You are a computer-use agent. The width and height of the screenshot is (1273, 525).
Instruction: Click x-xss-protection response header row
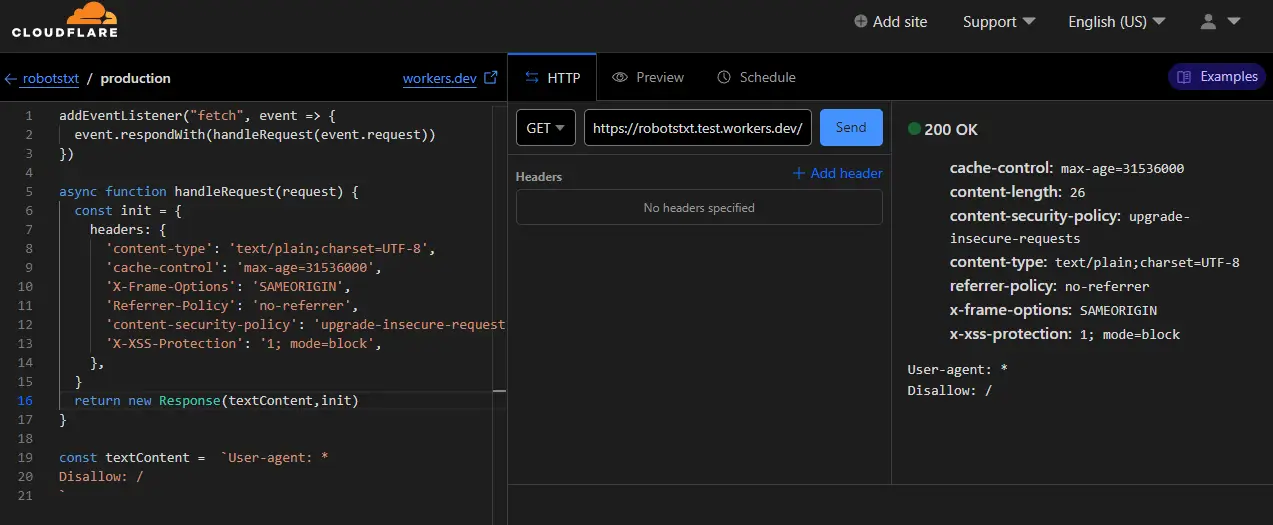[x=1065, y=334]
